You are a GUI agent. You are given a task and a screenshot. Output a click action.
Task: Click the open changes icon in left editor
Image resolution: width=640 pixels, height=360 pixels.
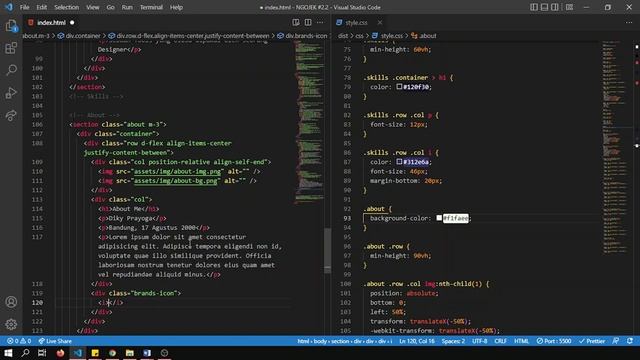tap(296, 22)
